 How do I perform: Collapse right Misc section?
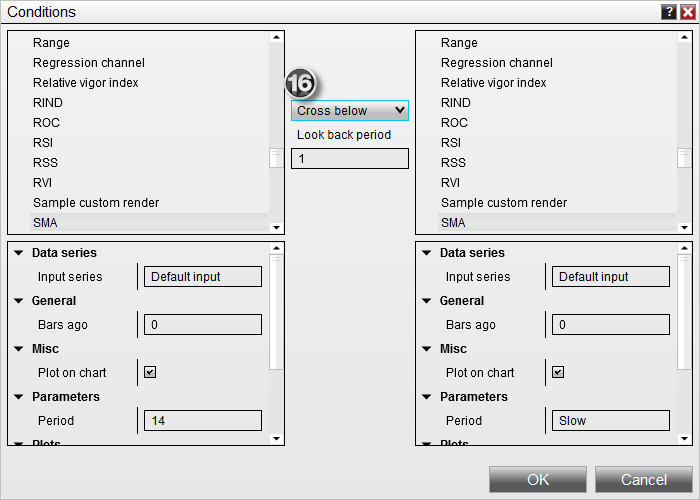coord(427,349)
